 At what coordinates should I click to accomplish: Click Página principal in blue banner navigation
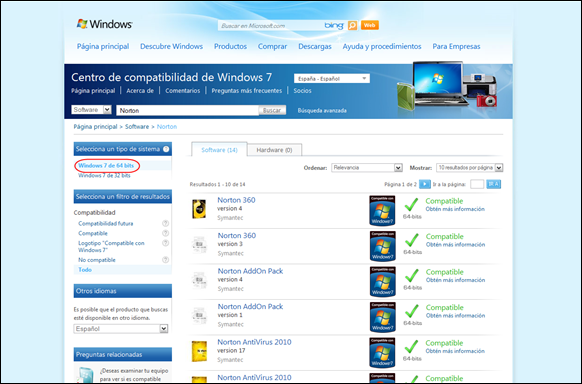tap(93, 91)
